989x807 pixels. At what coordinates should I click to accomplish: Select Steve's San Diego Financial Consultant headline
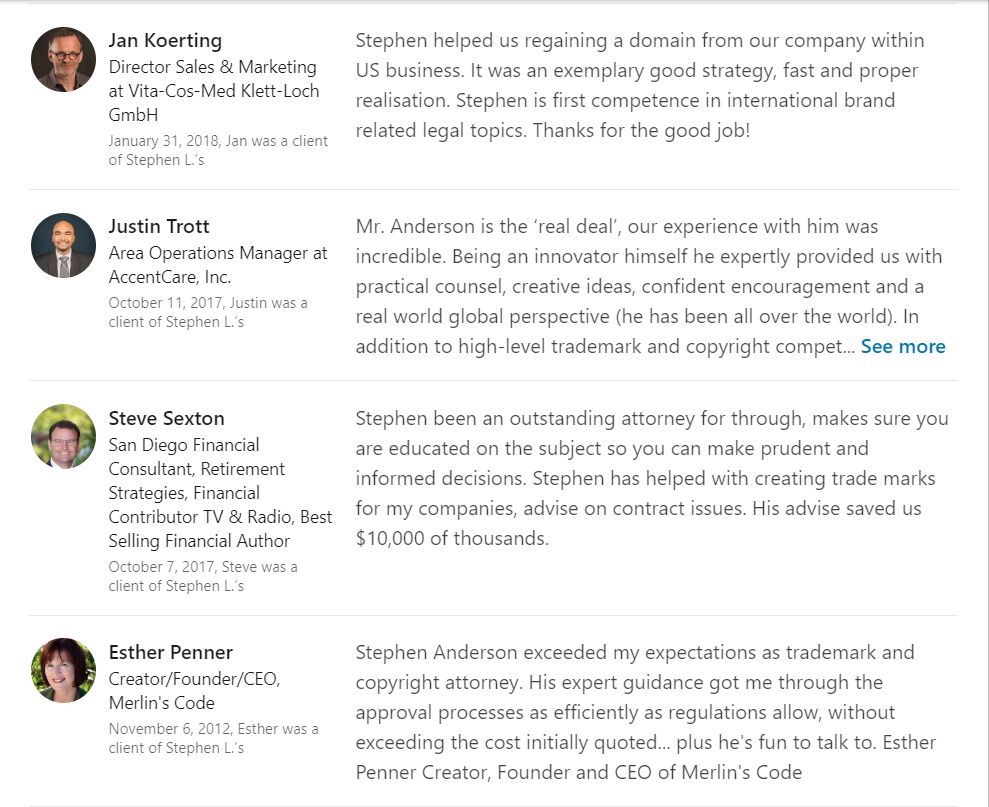click(x=220, y=493)
